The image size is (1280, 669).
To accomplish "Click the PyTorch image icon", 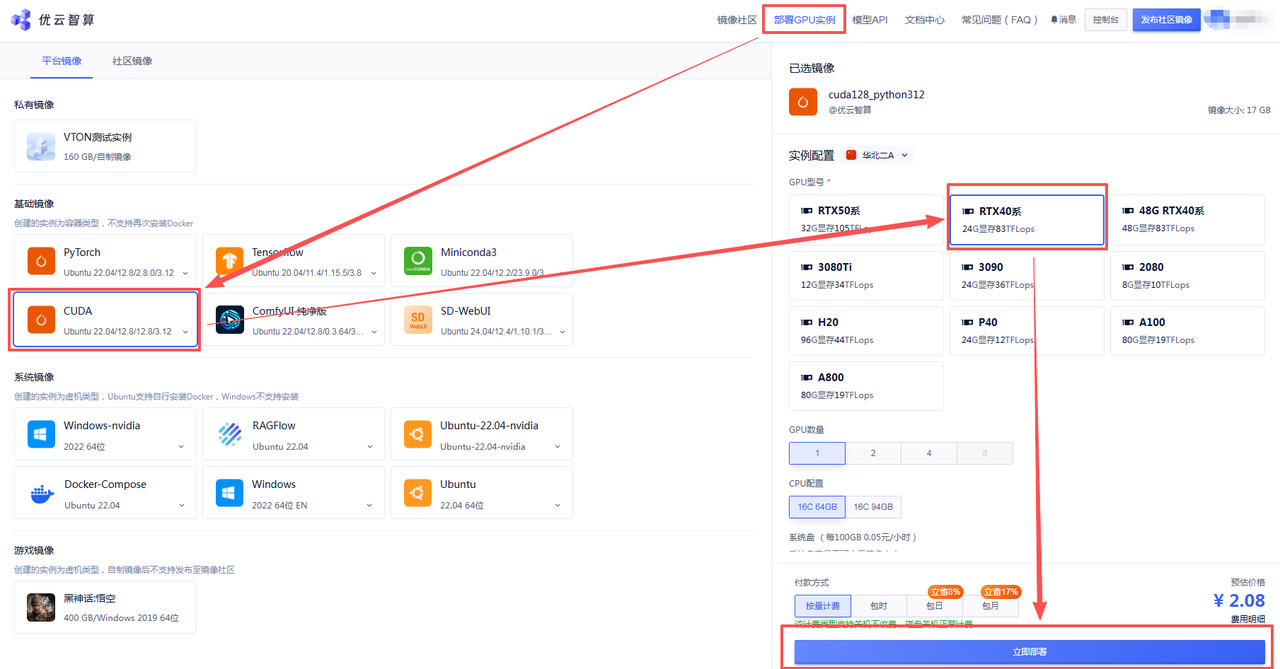I will click(41, 261).
